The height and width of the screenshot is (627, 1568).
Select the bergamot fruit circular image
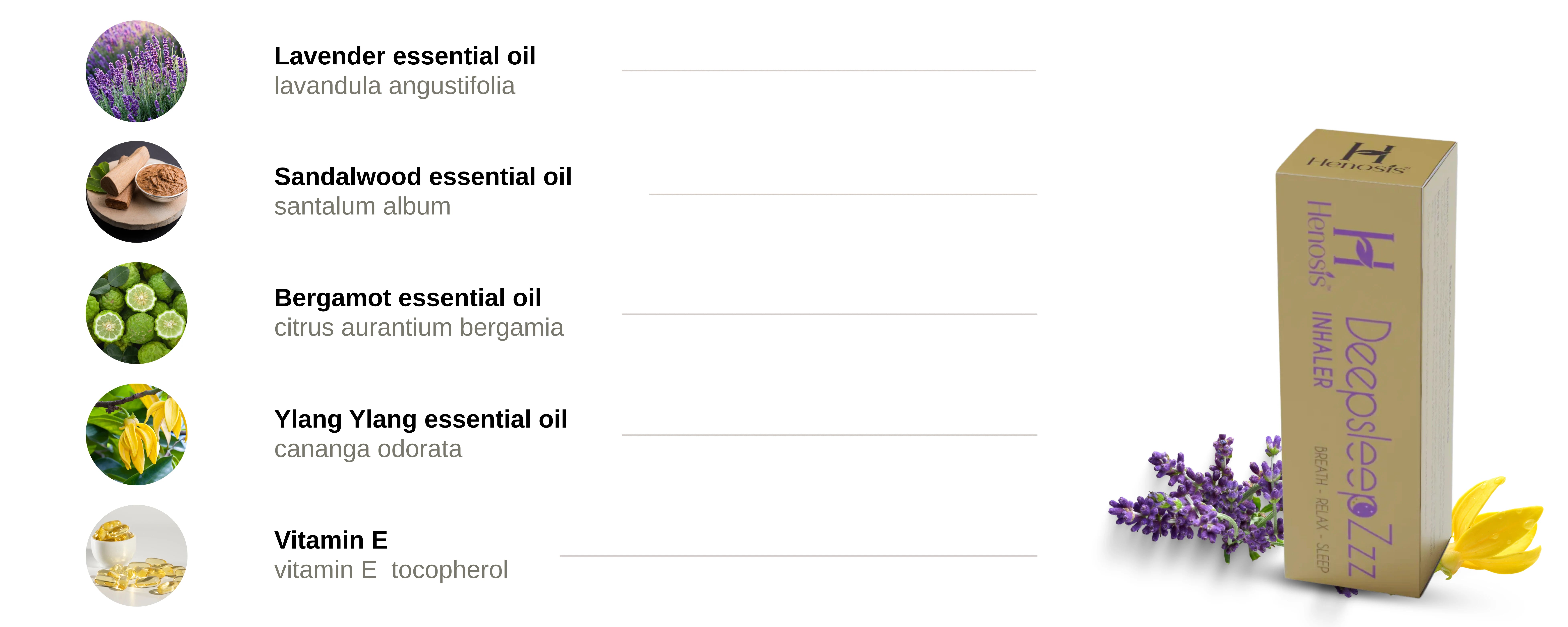click(x=136, y=313)
